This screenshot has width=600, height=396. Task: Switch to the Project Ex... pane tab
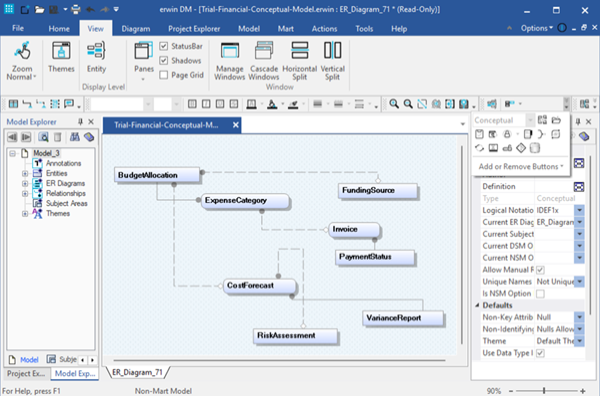(x=26, y=373)
